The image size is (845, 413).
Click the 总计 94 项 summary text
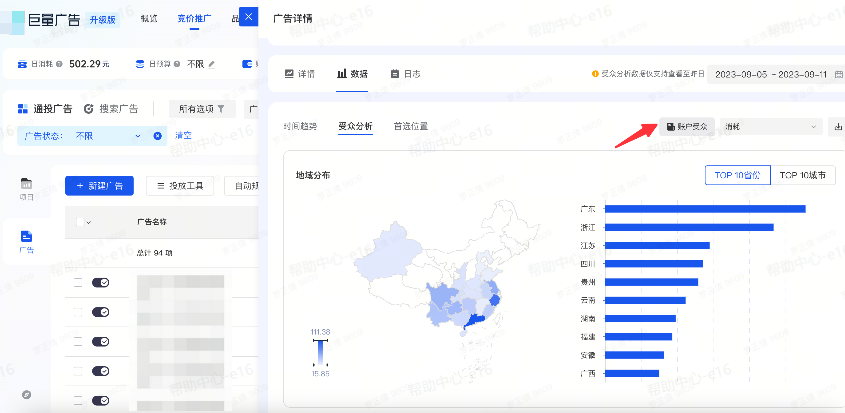(154, 253)
